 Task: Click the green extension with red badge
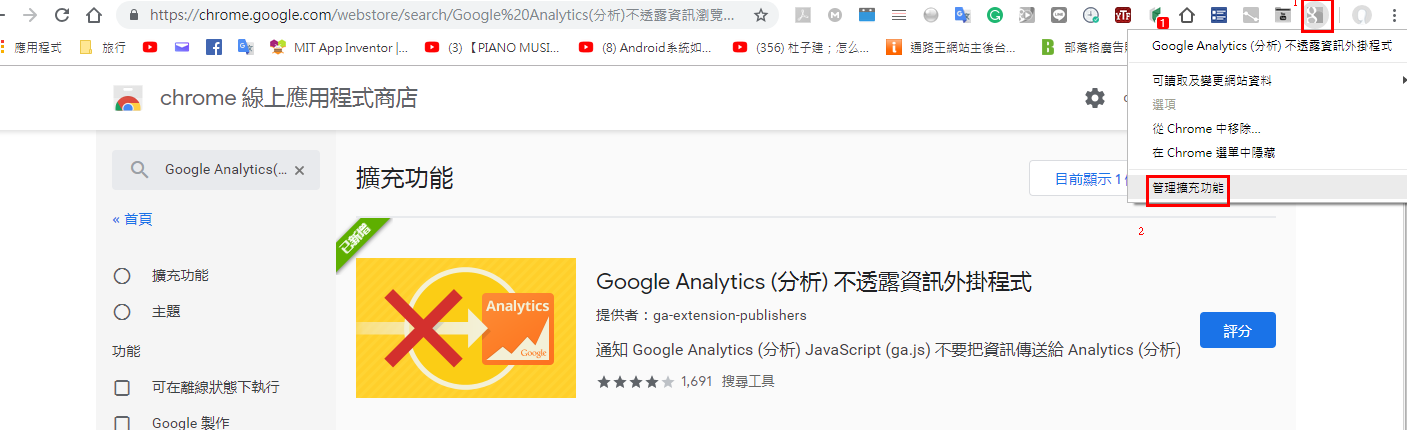(x=1157, y=16)
